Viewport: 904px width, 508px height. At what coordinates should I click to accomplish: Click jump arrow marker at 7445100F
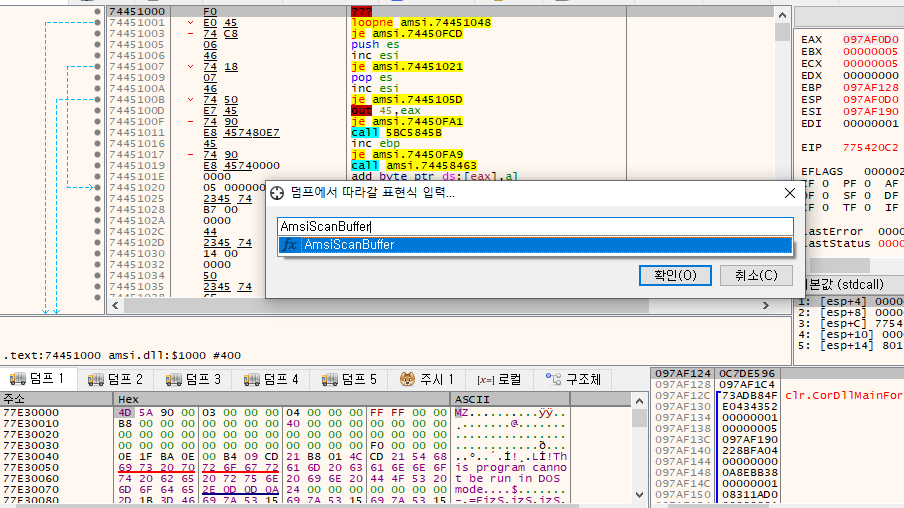coord(190,121)
